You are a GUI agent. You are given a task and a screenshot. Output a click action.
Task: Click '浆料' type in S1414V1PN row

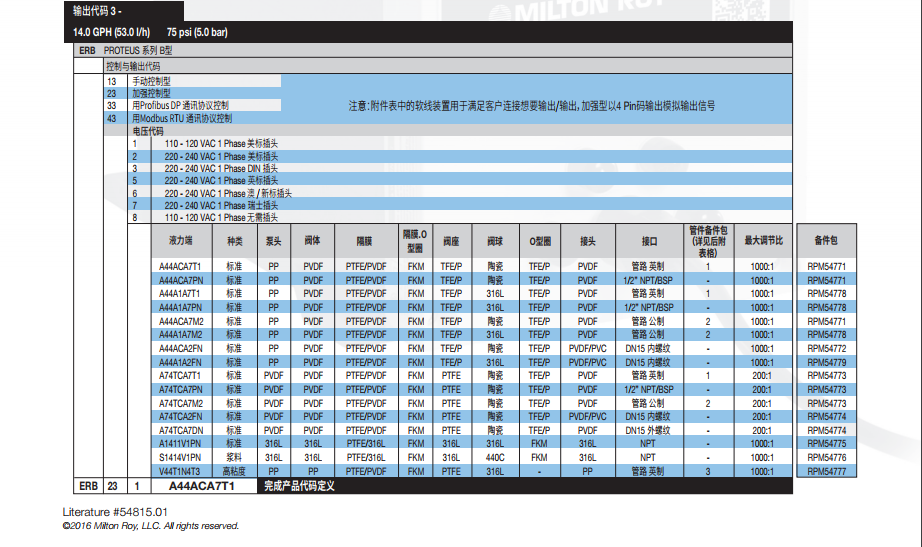coord(234,458)
